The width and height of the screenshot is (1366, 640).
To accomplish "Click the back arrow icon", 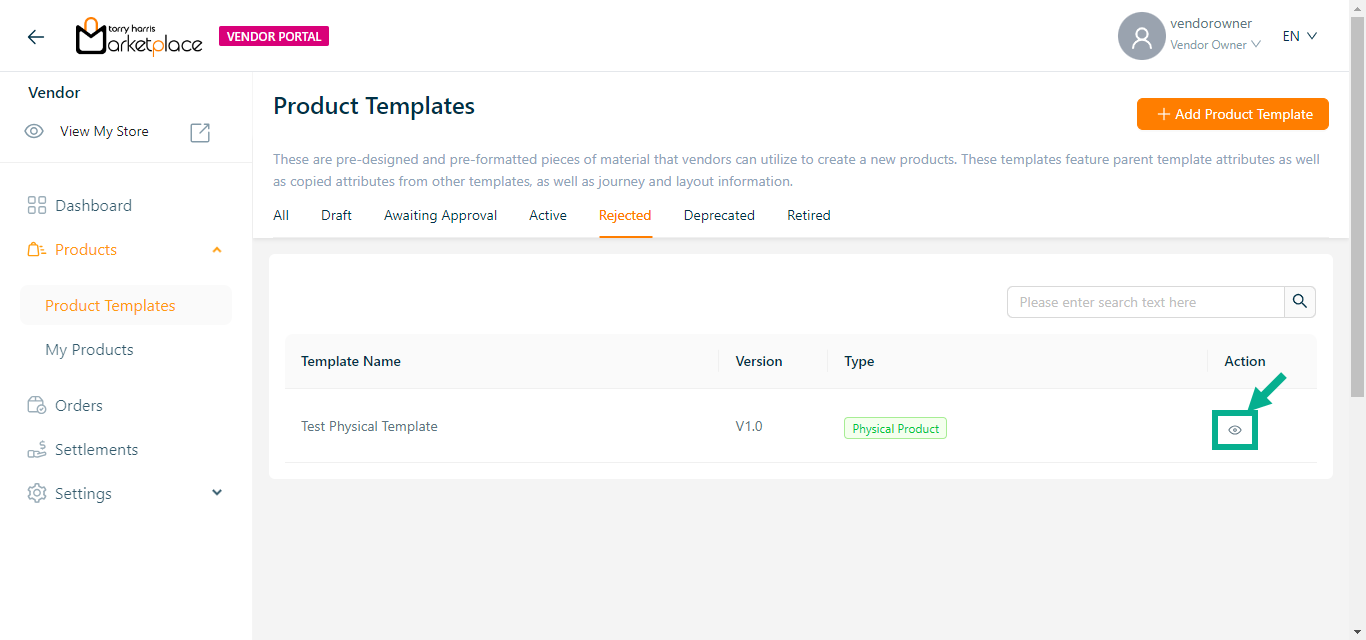I will tap(36, 37).
